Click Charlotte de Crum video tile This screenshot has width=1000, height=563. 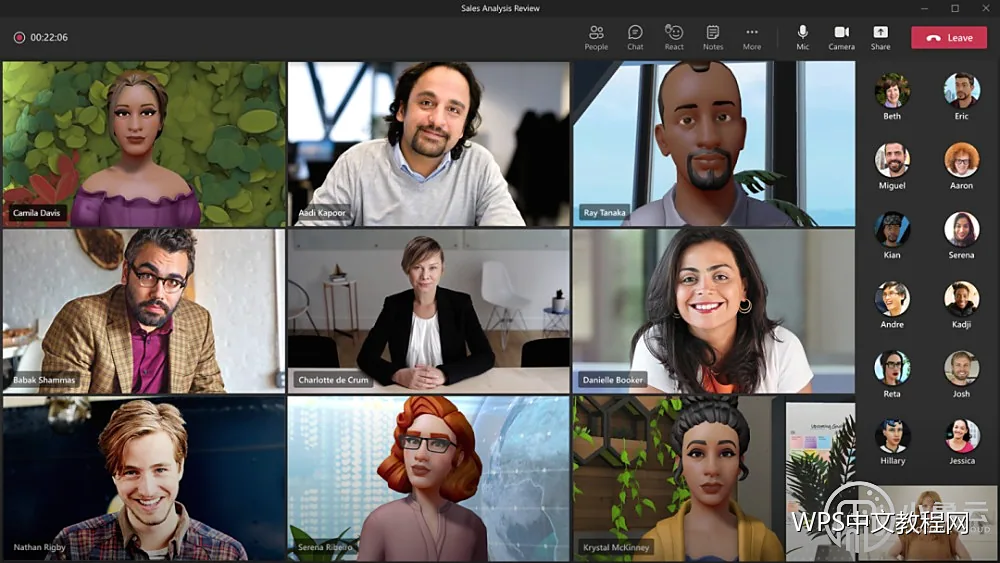pyautogui.click(x=429, y=311)
